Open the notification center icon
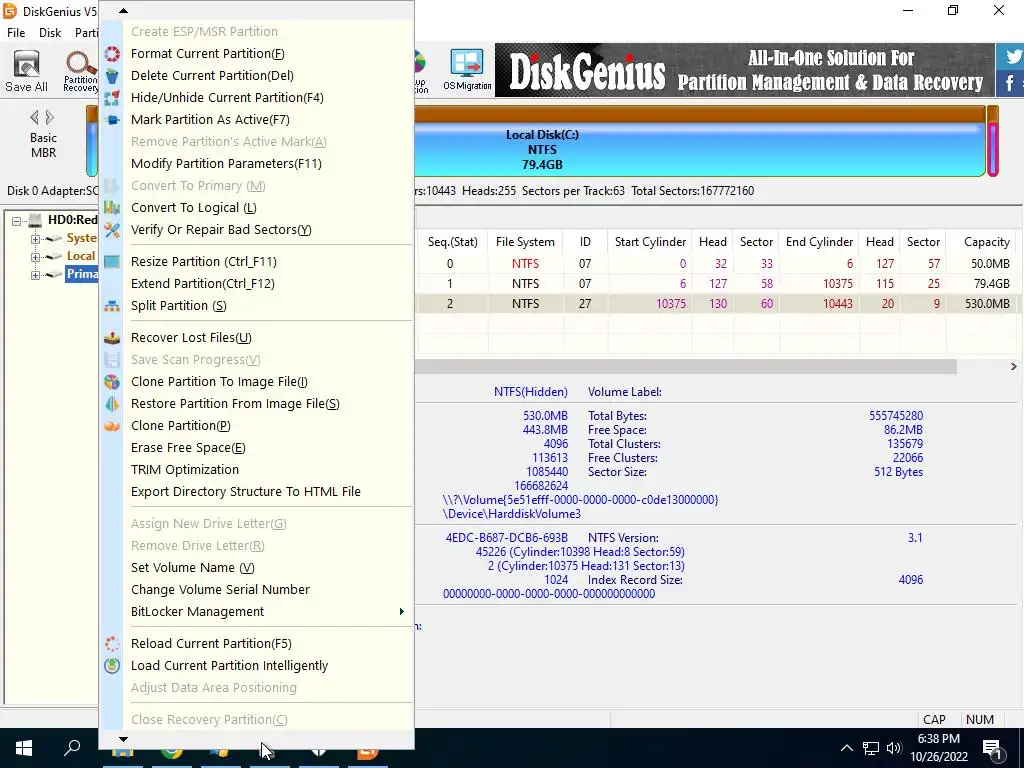 coord(992,748)
